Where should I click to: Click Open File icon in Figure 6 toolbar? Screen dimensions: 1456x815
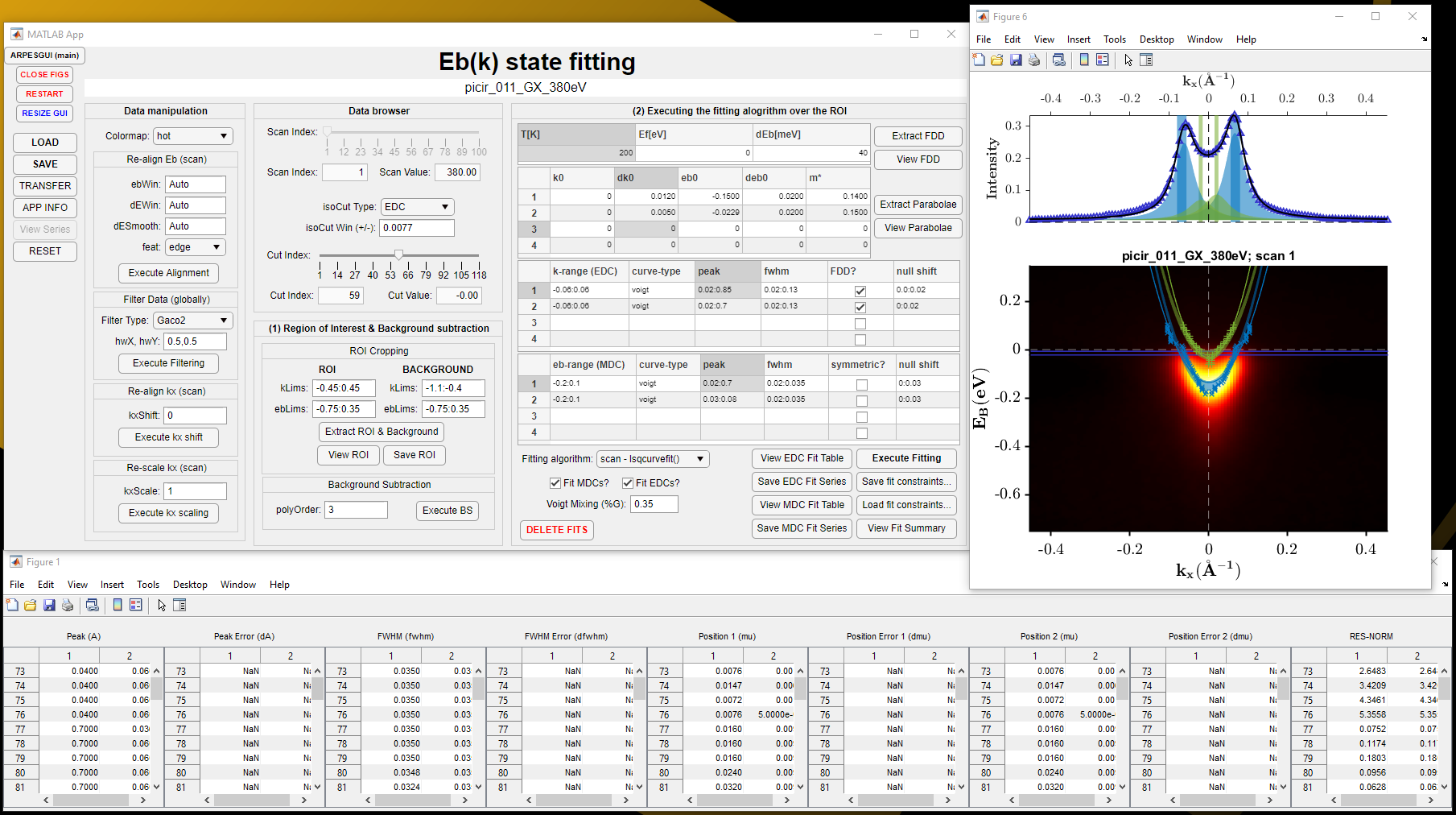pos(996,60)
